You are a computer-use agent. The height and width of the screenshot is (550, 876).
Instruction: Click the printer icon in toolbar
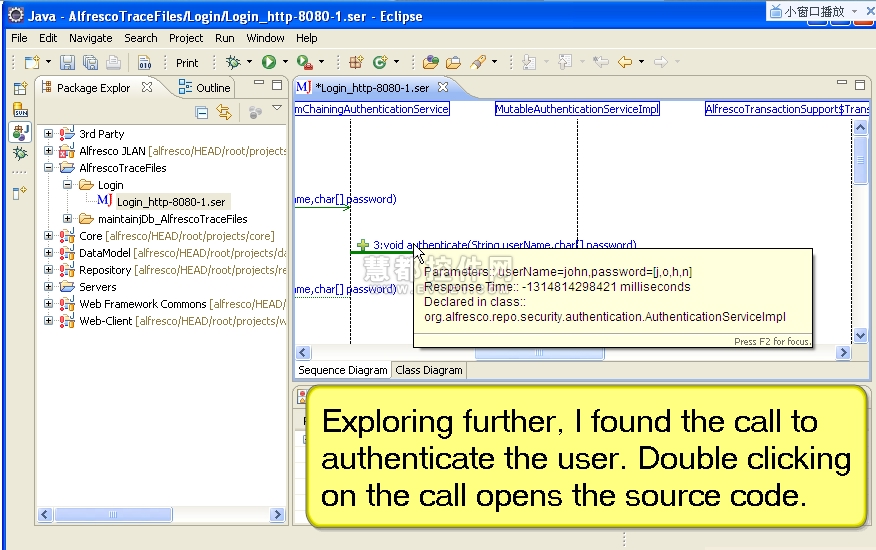click(113, 62)
